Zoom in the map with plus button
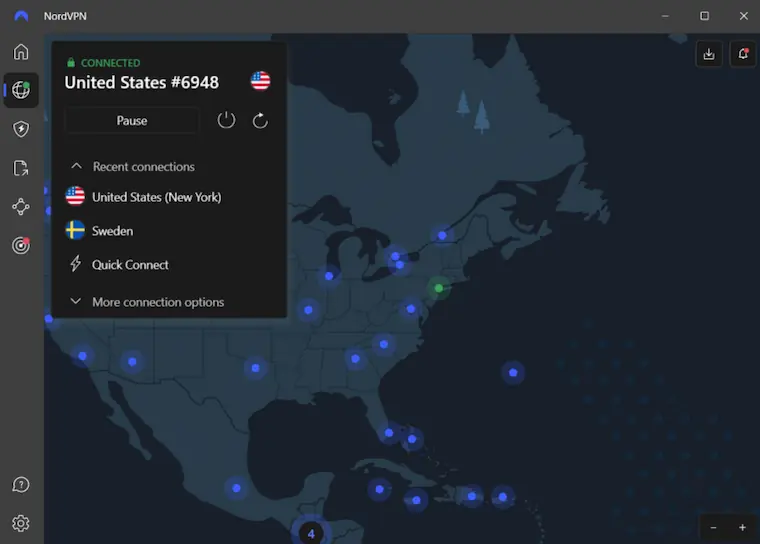This screenshot has height=544, width=760. pos(742,528)
